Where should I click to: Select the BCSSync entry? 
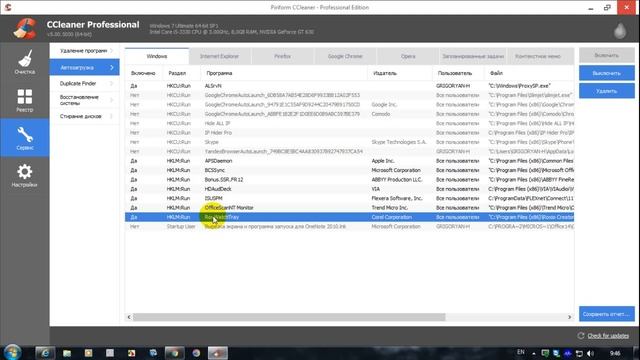coord(349,170)
